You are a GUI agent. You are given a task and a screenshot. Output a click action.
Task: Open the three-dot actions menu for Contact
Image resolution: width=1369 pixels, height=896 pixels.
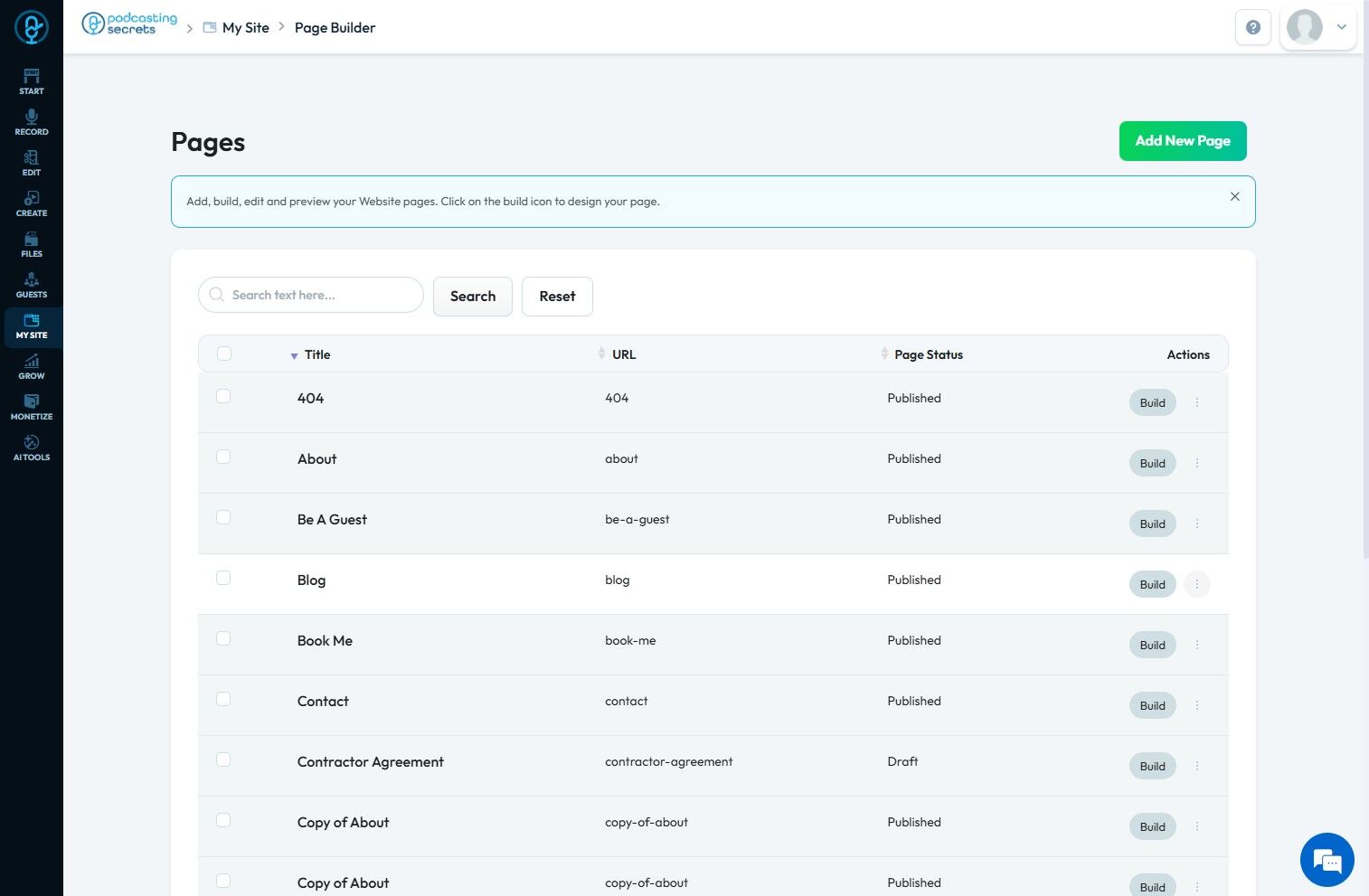[1197, 705]
